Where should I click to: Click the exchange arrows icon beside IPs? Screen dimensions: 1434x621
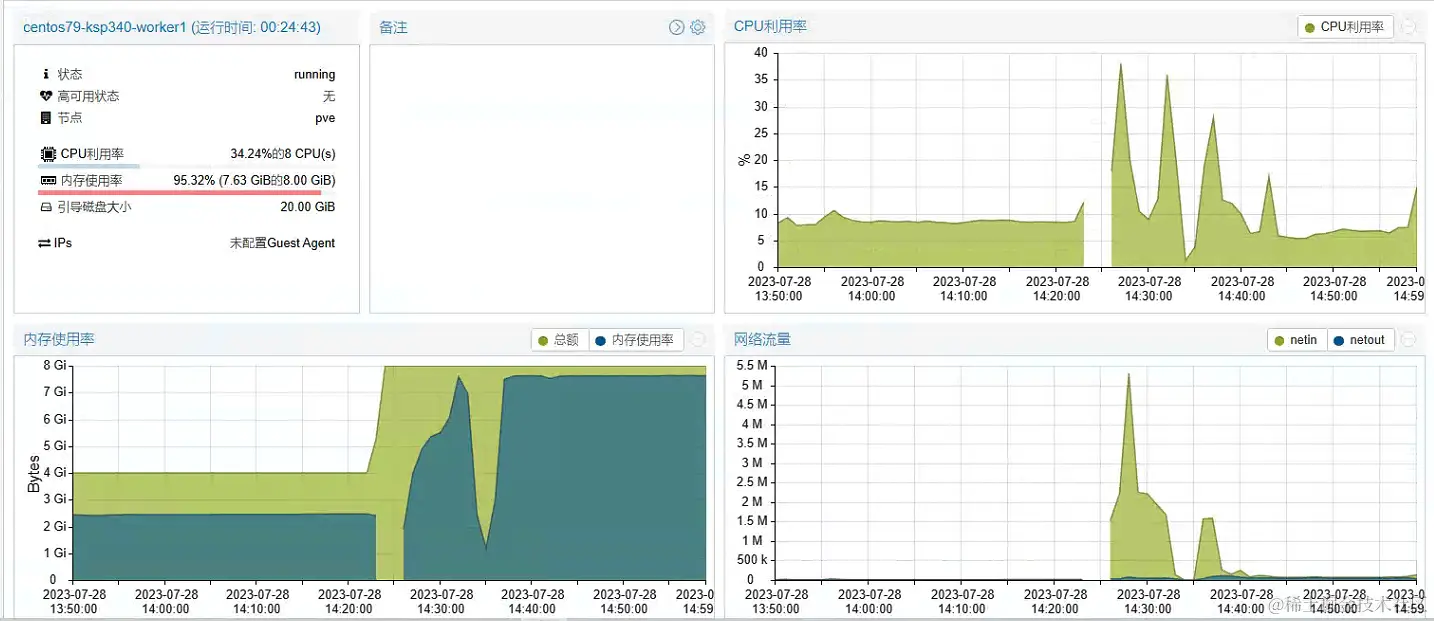pos(45,243)
